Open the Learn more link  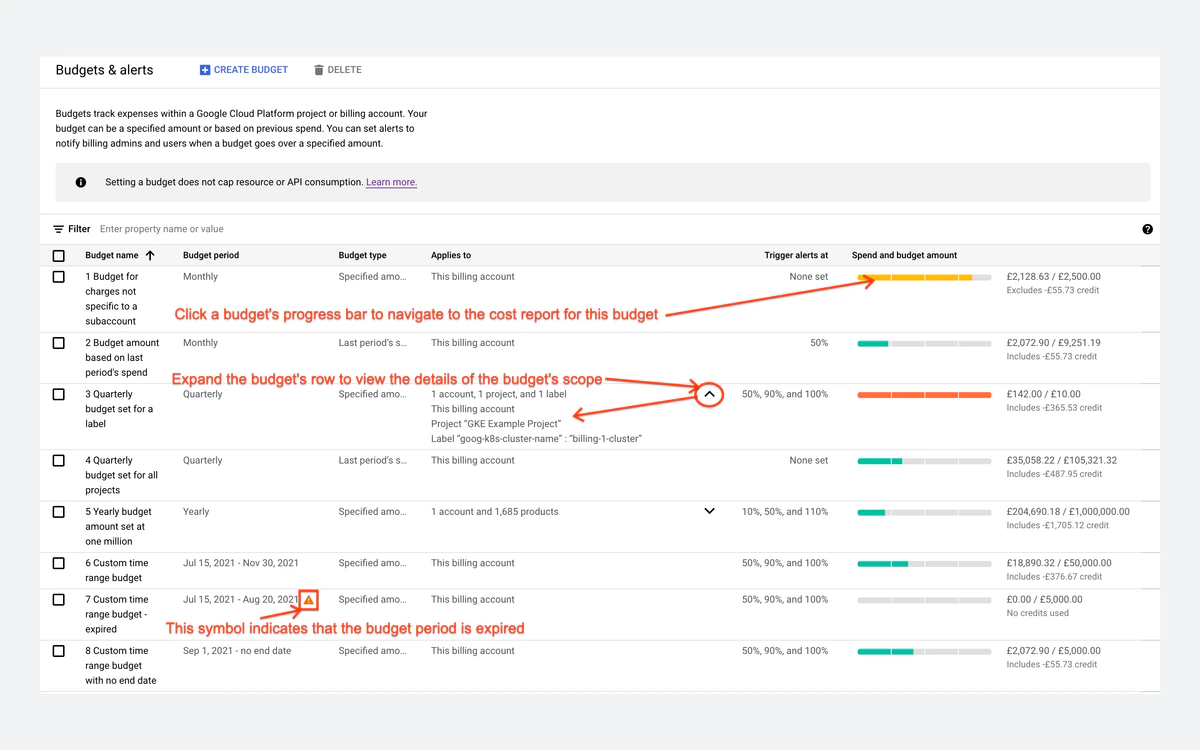pyautogui.click(x=391, y=182)
